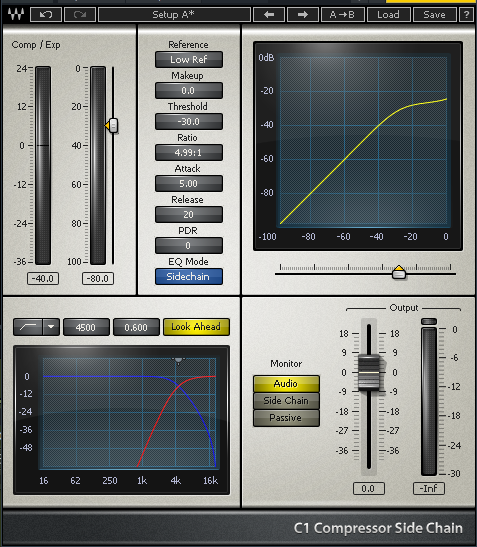Click the Ratio 4.99:1 value field
477x547 pixels.
coord(189,152)
